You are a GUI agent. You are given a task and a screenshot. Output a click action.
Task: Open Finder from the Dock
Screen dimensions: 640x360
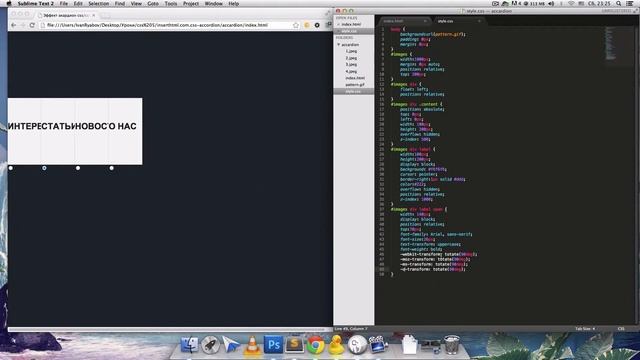pyautogui.click(x=189, y=345)
